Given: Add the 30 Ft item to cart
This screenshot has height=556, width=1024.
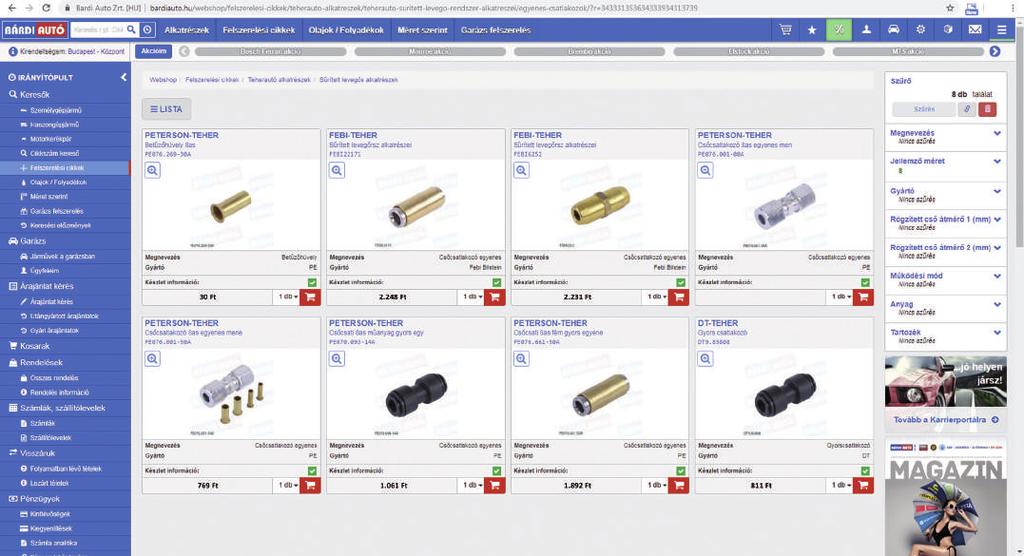Looking at the screenshot, I should click(x=310, y=297).
